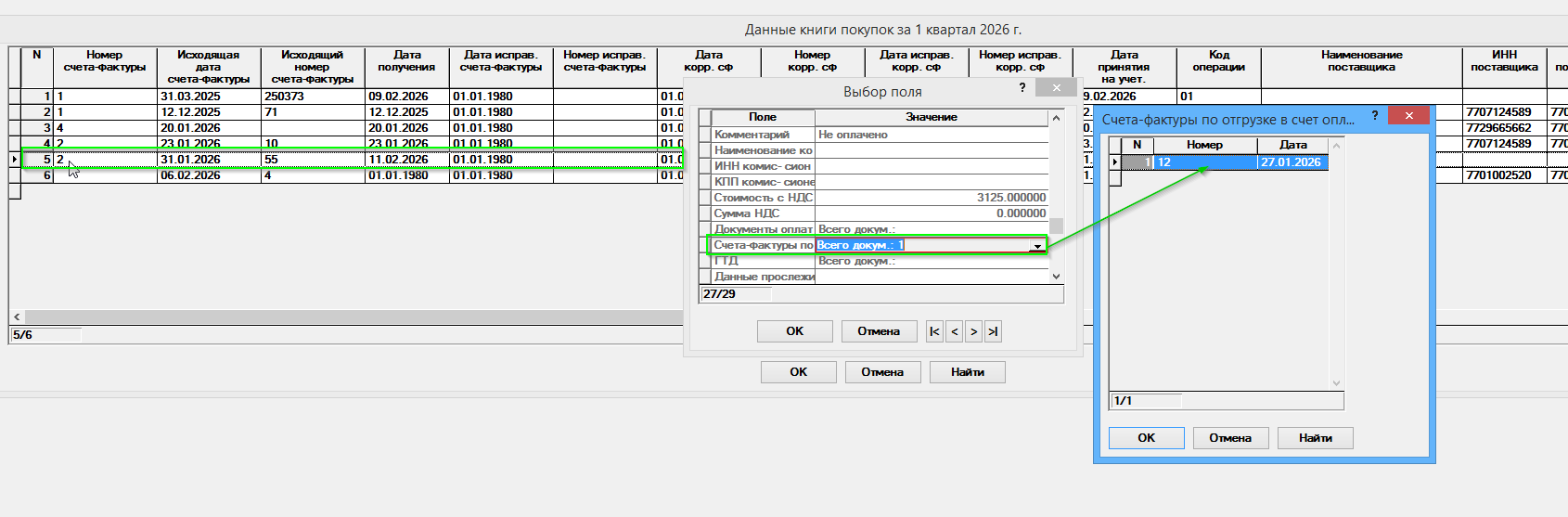Jump to first record in Выбор поля

click(x=934, y=331)
